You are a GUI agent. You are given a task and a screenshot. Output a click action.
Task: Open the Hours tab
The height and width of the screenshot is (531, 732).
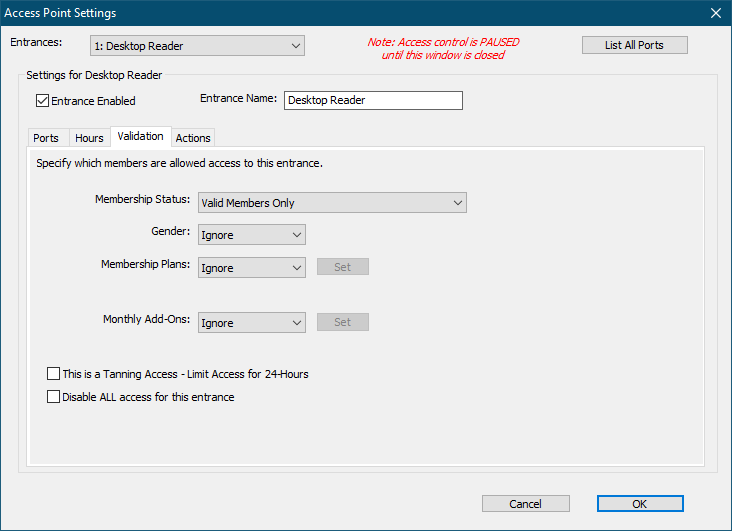click(89, 138)
